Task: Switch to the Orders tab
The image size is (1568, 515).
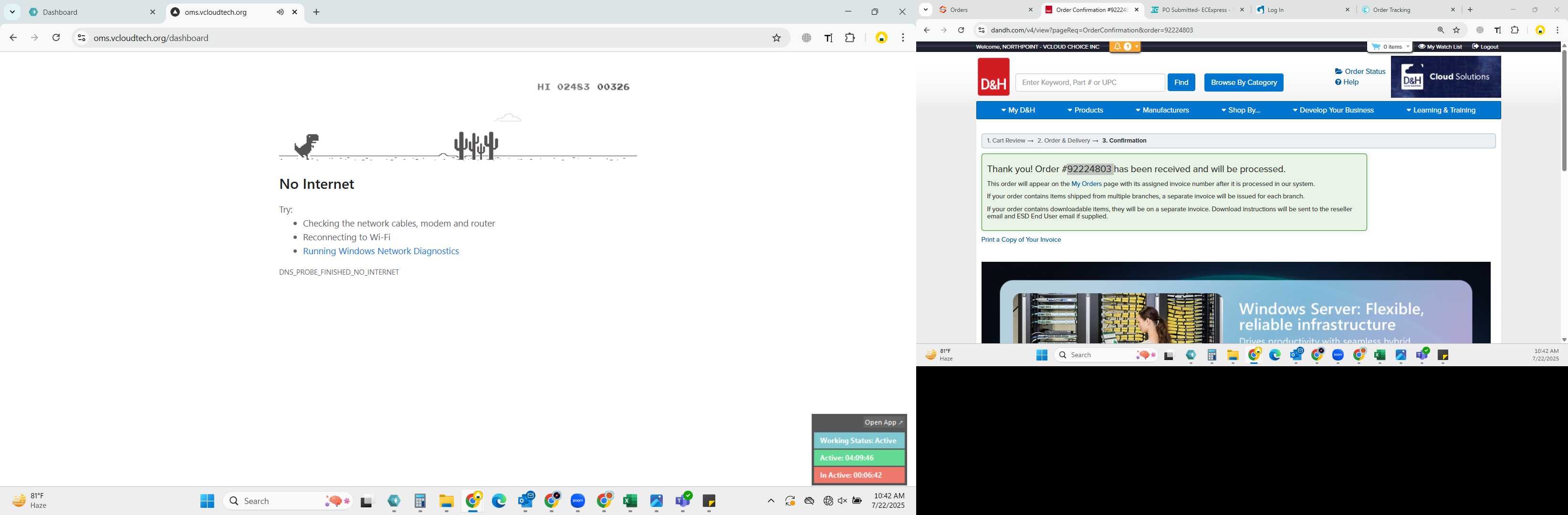Action: click(986, 10)
